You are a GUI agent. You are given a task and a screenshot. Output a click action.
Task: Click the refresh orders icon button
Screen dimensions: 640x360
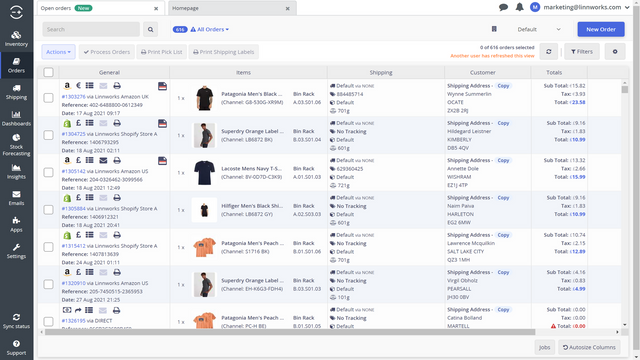click(x=549, y=52)
